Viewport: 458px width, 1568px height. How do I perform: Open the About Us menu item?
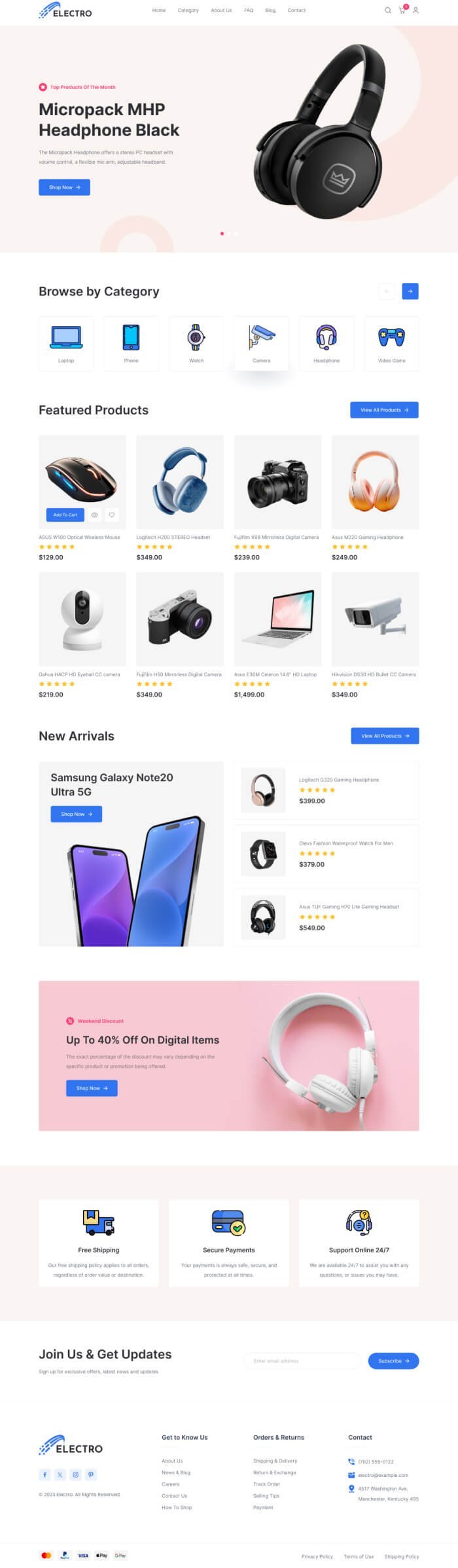pyautogui.click(x=221, y=10)
